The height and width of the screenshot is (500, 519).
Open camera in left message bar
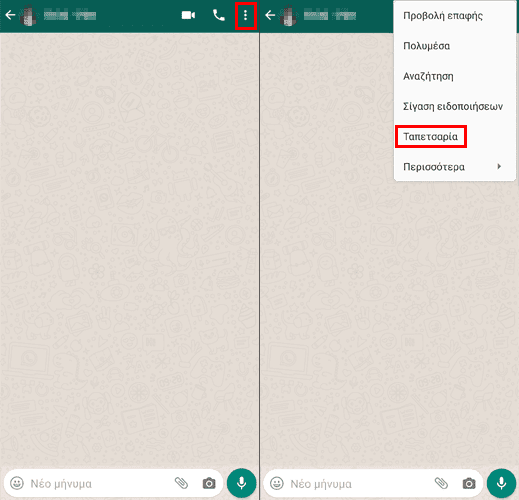point(209,483)
